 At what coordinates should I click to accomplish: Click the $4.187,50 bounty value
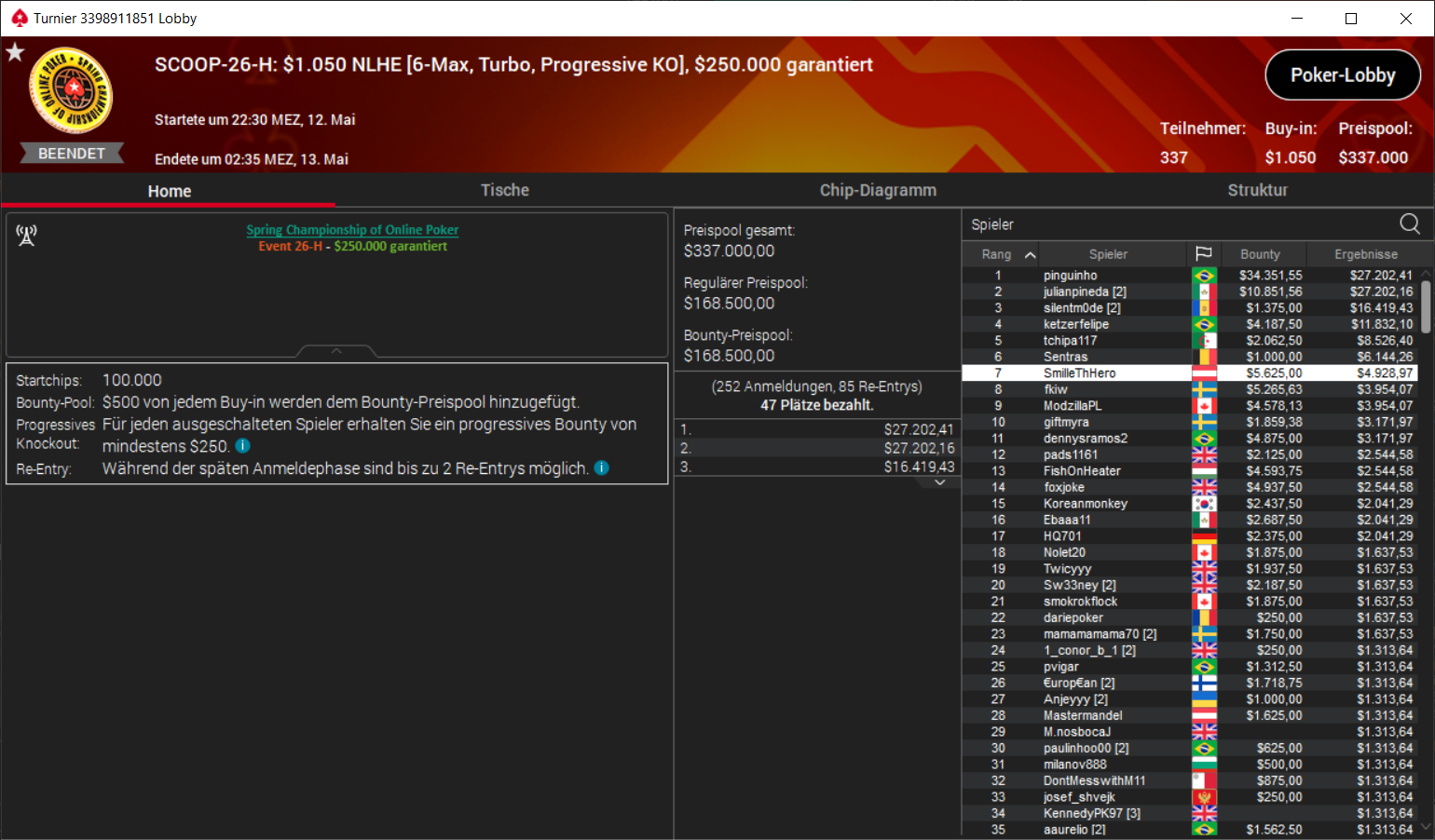pyautogui.click(x=1274, y=324)
